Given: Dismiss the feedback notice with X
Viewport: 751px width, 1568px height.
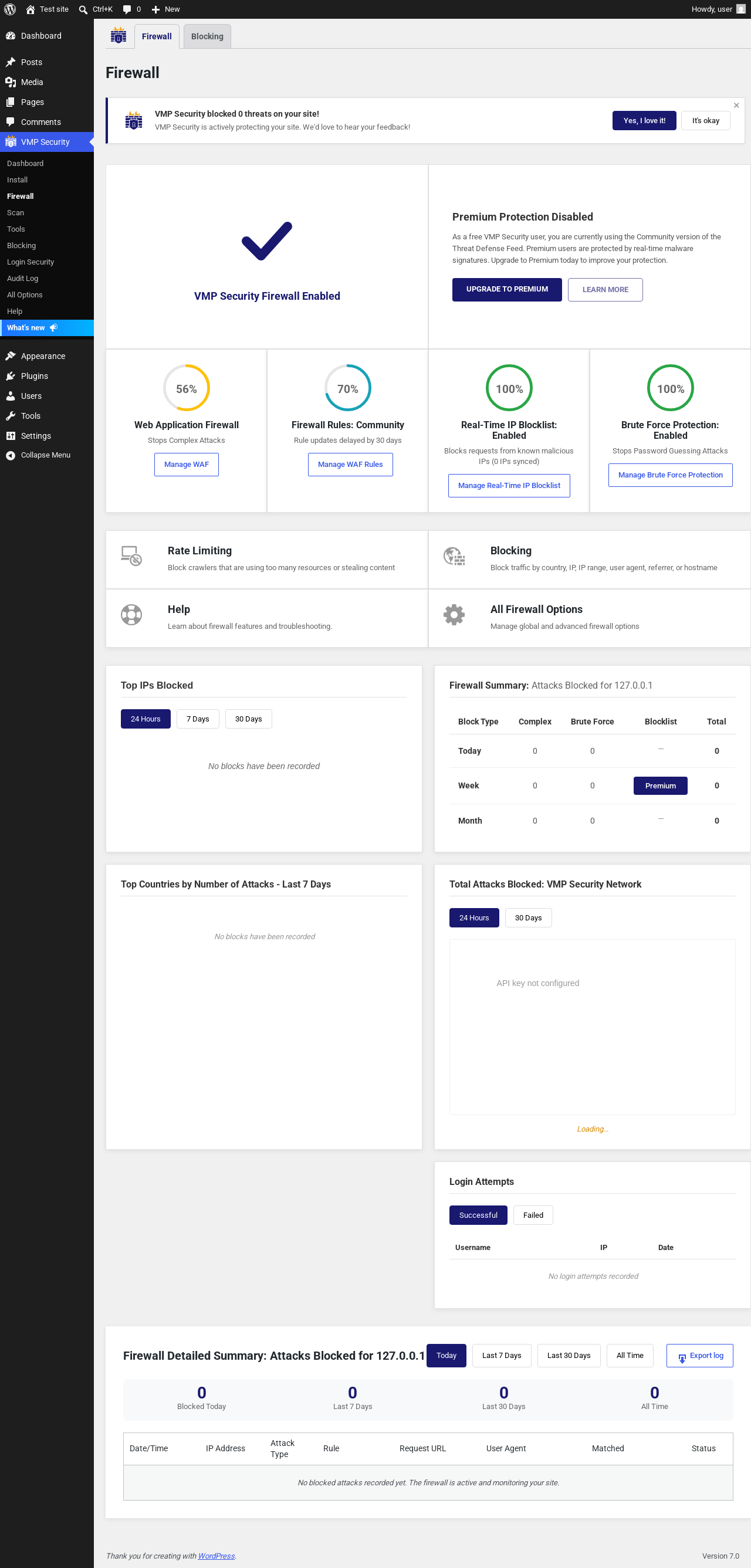Looking at the screenshot, I should click(x=736, y=106).
